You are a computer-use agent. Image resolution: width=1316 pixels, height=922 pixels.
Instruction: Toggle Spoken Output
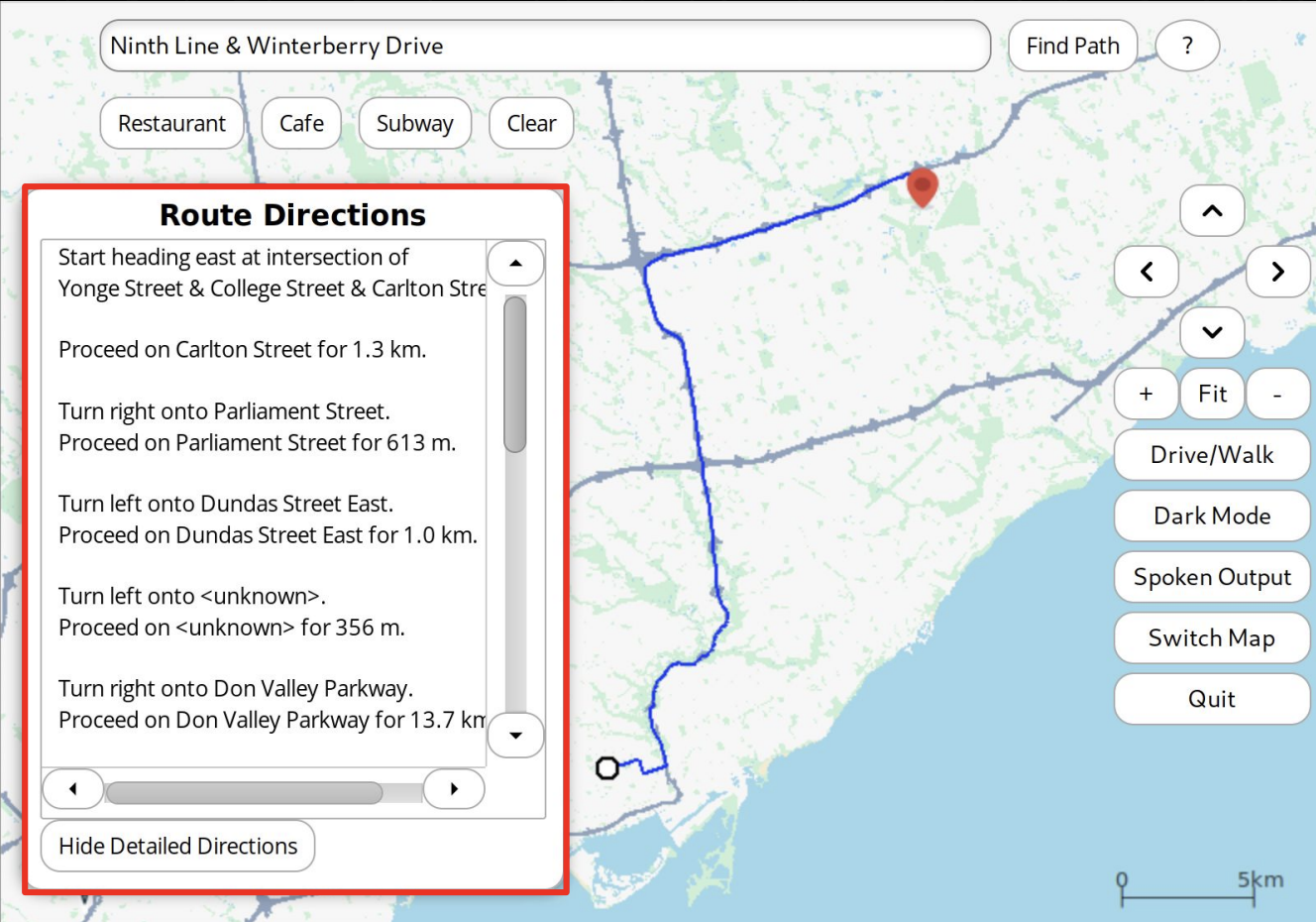point(1211,577)
